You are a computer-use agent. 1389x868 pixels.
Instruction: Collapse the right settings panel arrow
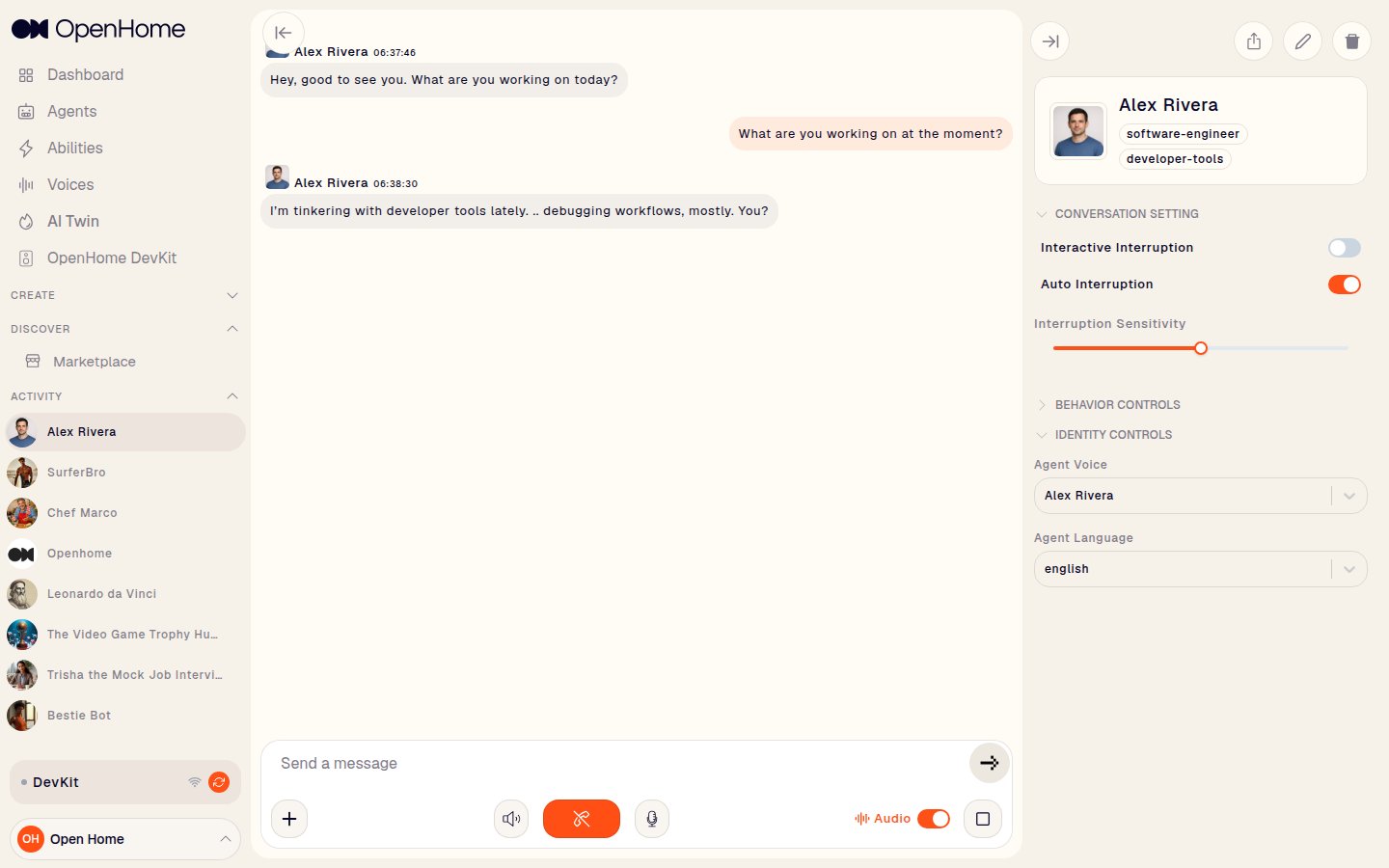(x=1051, y=41)
